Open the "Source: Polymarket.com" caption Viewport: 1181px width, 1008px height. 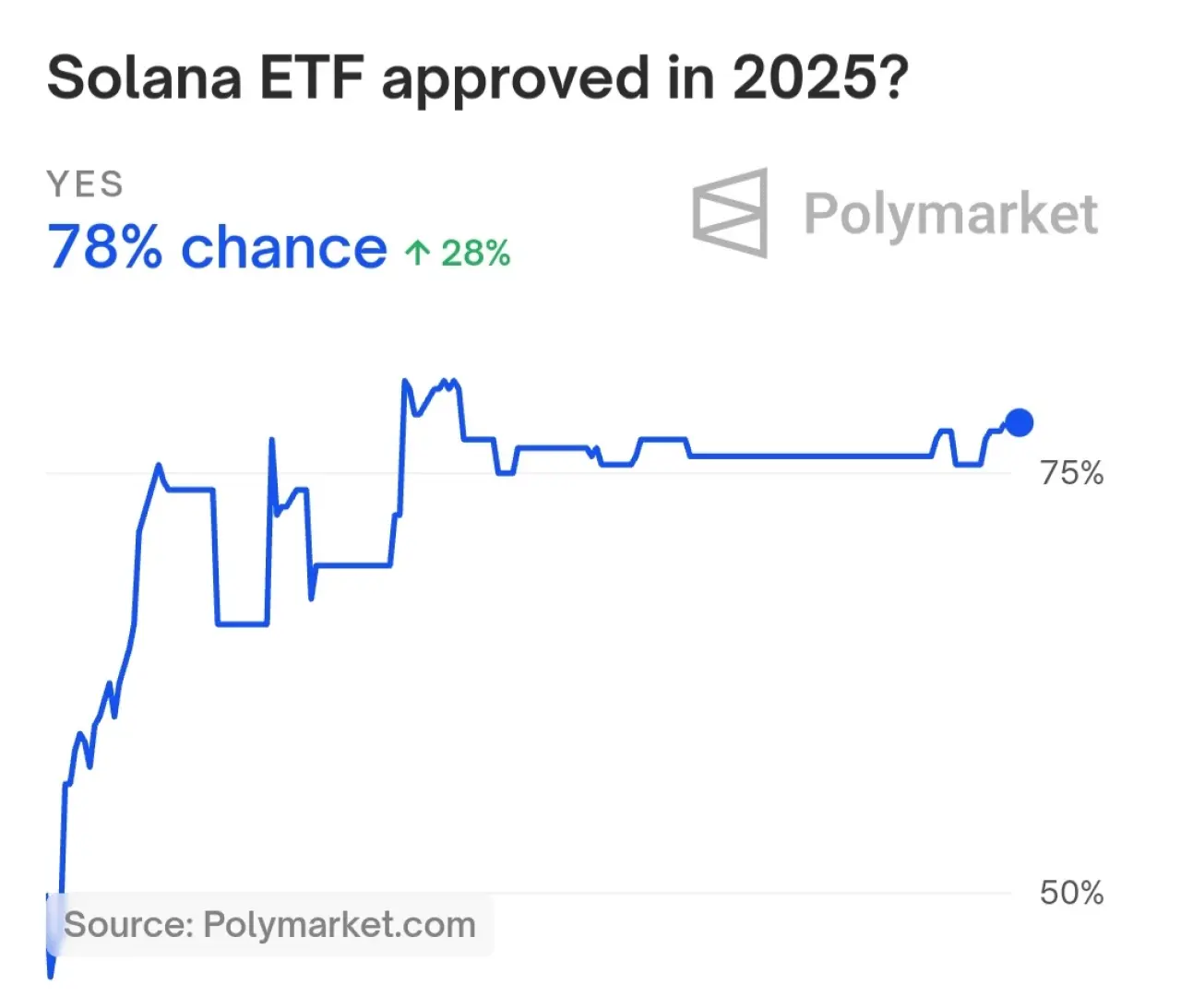(269, 924)
